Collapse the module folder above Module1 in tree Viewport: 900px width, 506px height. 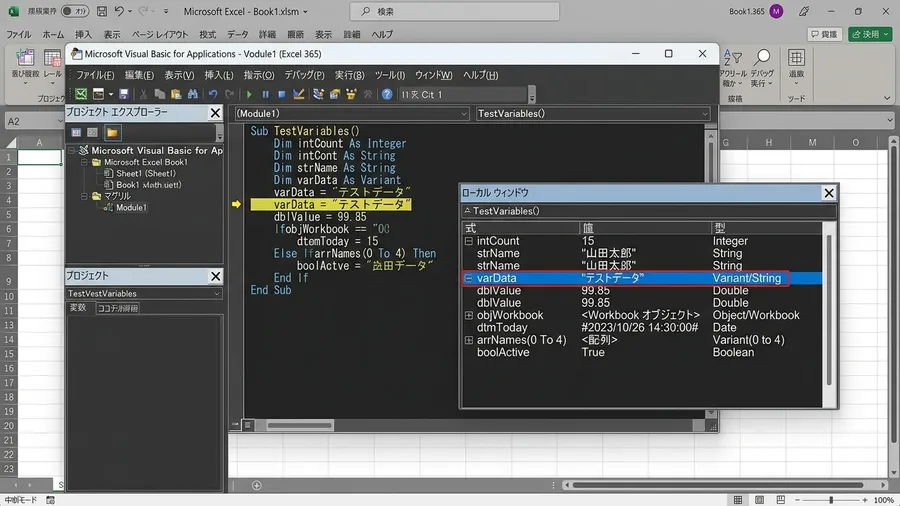[84, 196]
